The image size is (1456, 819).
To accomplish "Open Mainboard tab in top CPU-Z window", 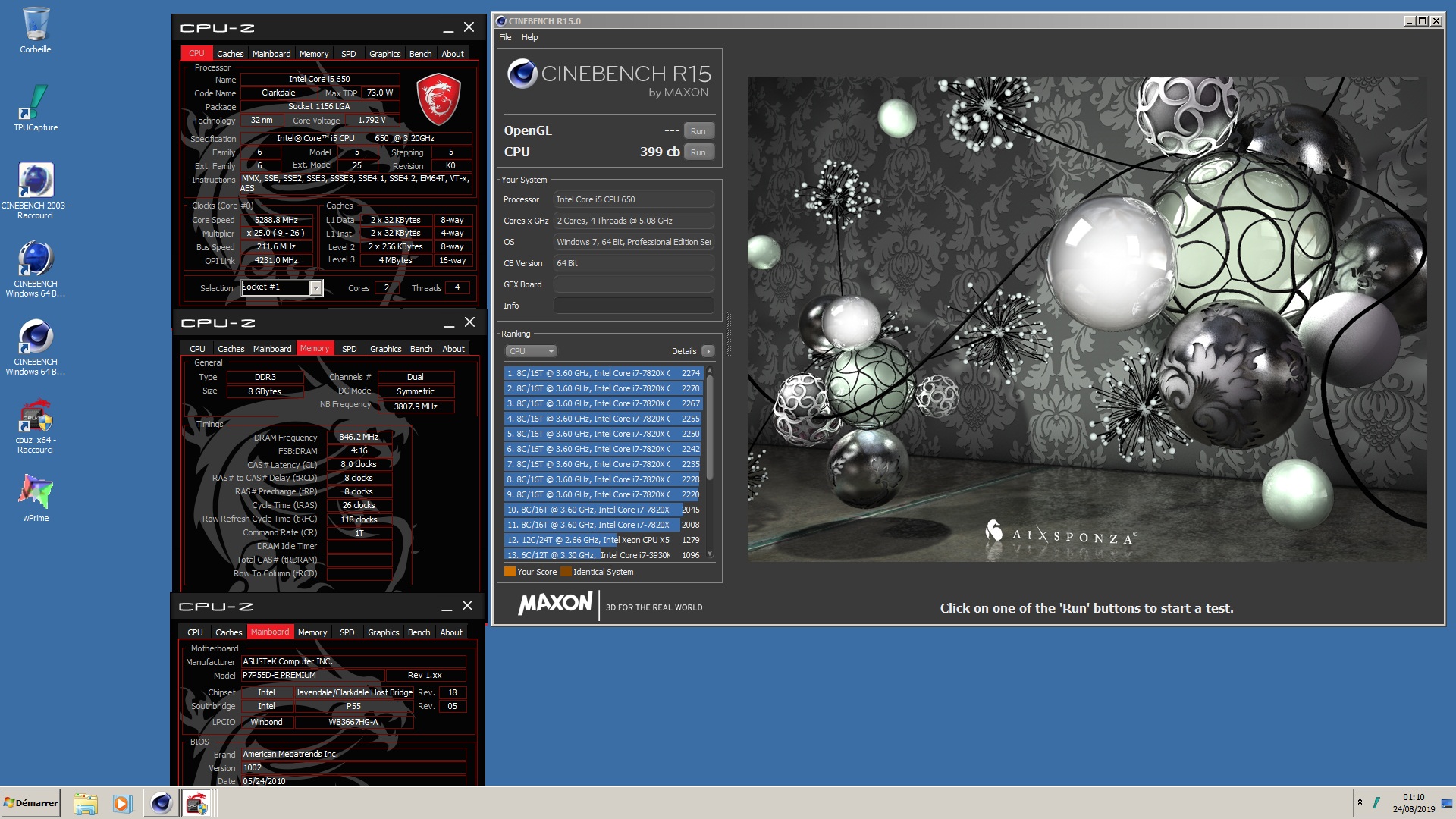I will click(x=271, y=54).
